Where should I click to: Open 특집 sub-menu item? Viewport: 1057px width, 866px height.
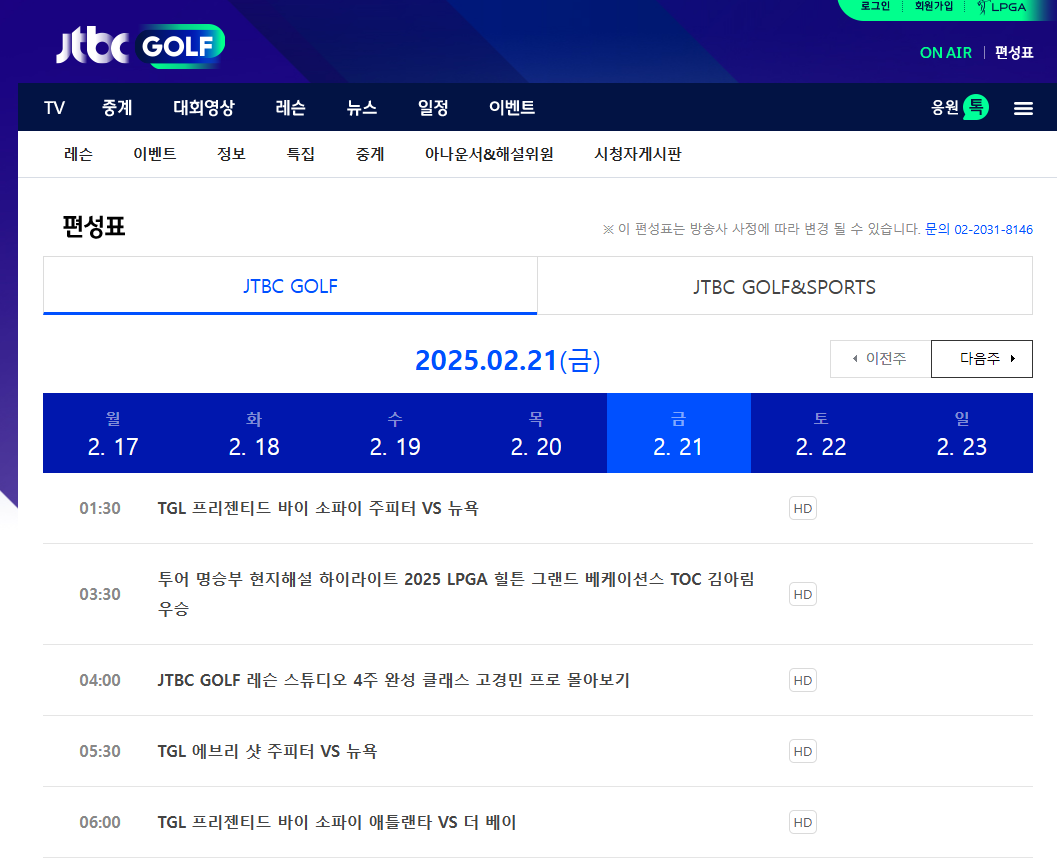[x=301, y=154]
